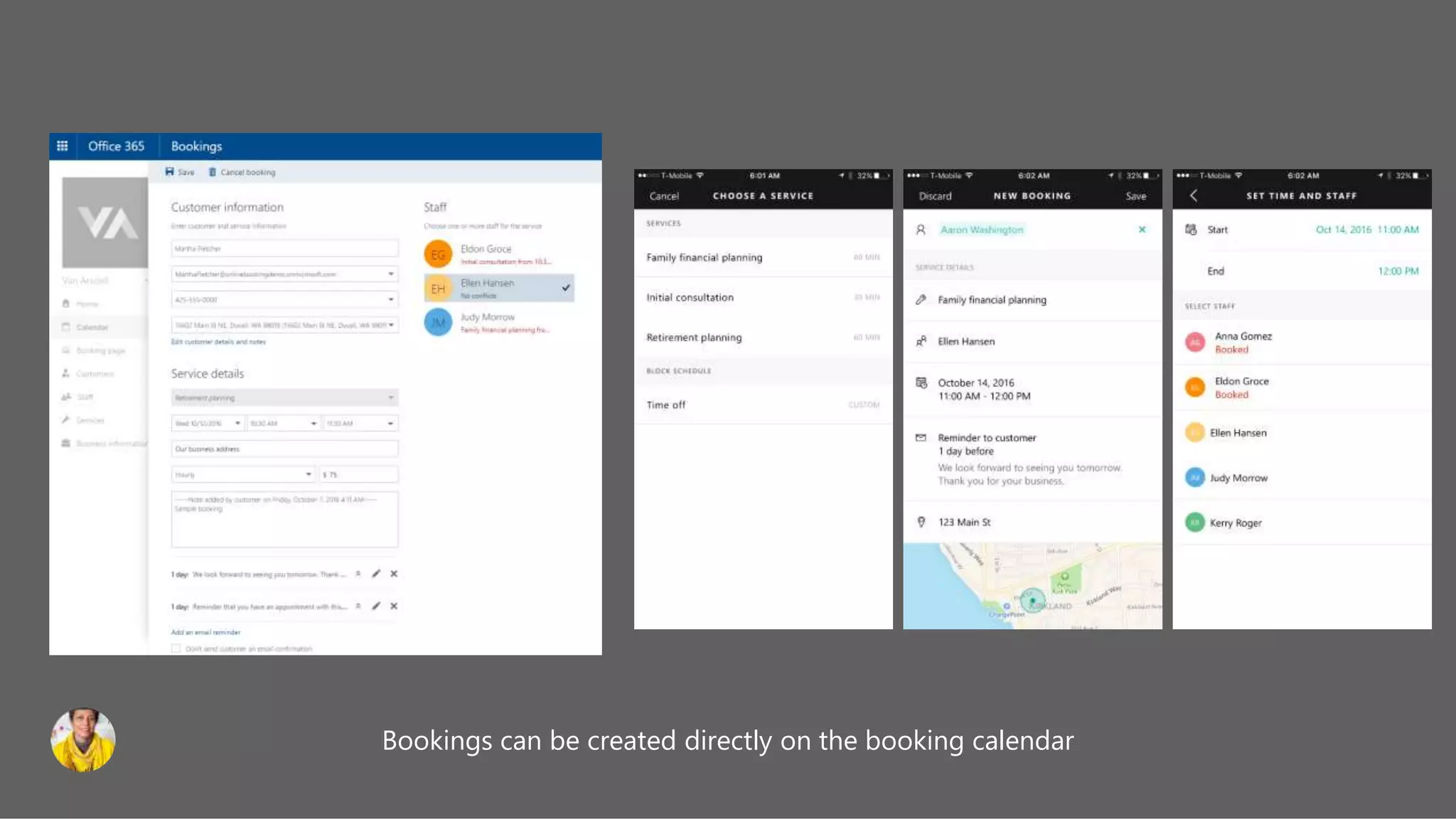Tap the envelope Reminder to customer icon
Image resolution: width=1456 pixels, height=819 pixels.
click(921, 438)
